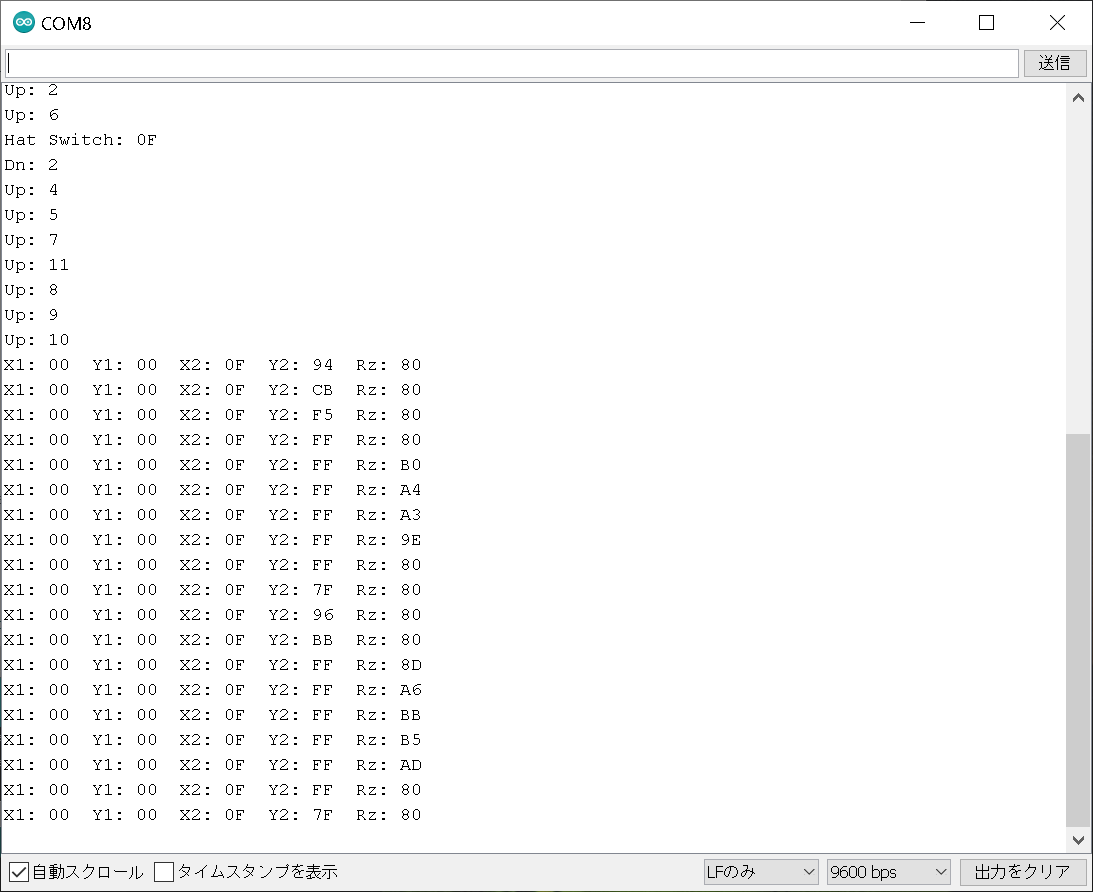The image size is (1093, 892).
Task: Click the 'Up: 11' output line
Action: (x=36, y=265)
